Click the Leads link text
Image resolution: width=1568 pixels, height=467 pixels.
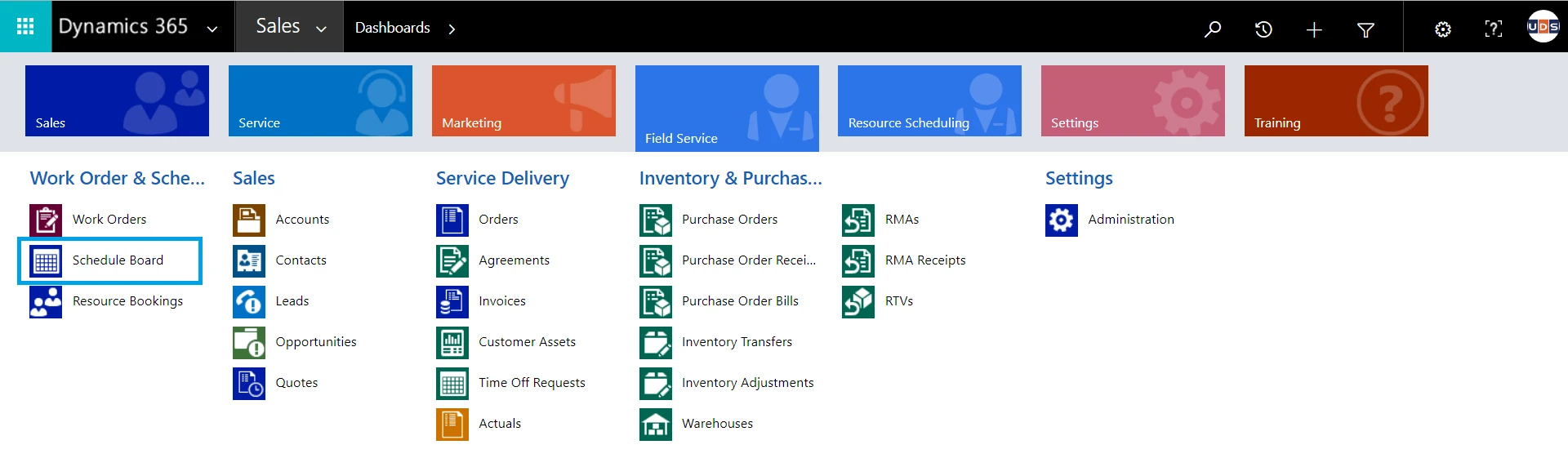(292, 301)
